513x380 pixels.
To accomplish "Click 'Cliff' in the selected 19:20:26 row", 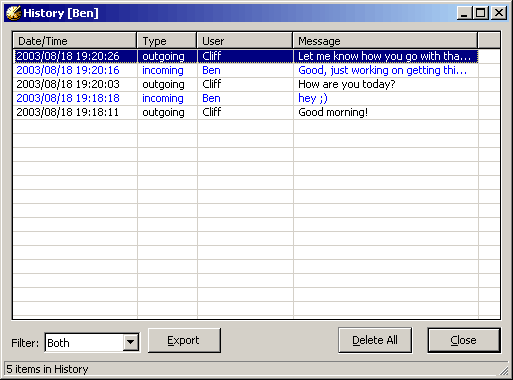I will pyautogui.click(x=211, y=56).
